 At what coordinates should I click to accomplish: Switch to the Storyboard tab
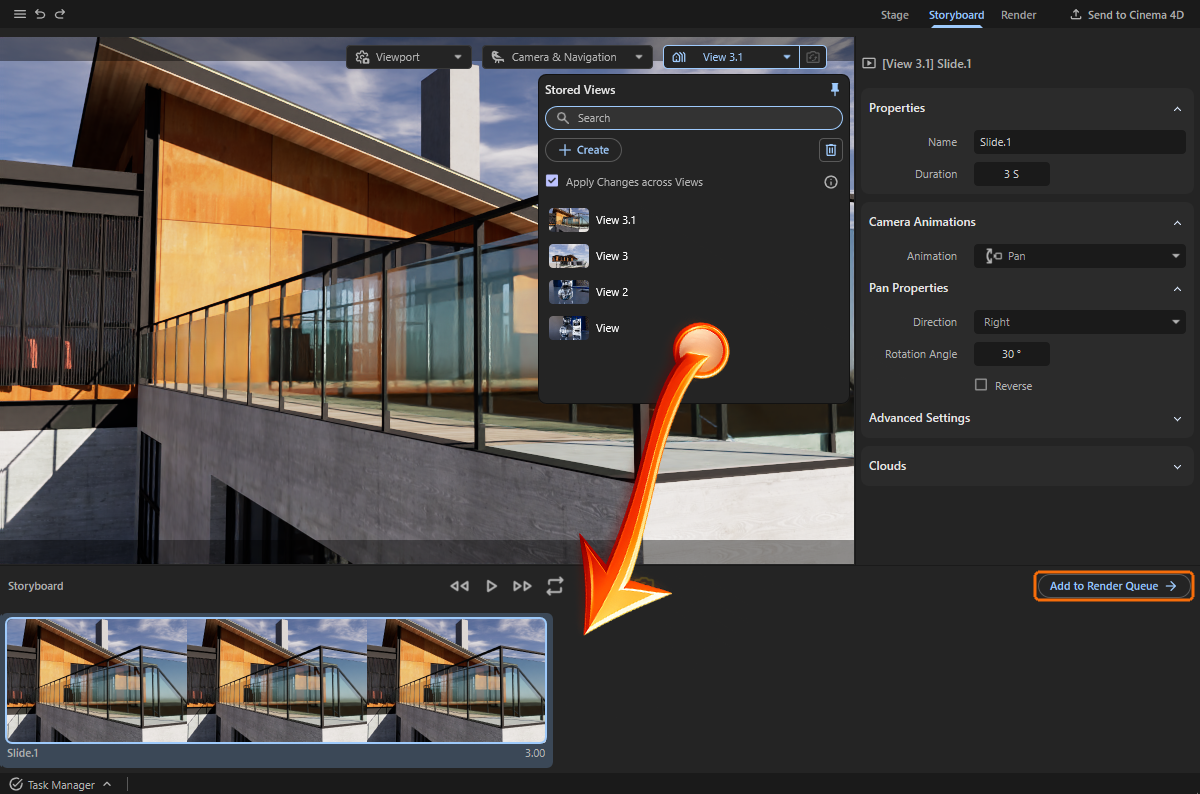click(x=956, y=15)
